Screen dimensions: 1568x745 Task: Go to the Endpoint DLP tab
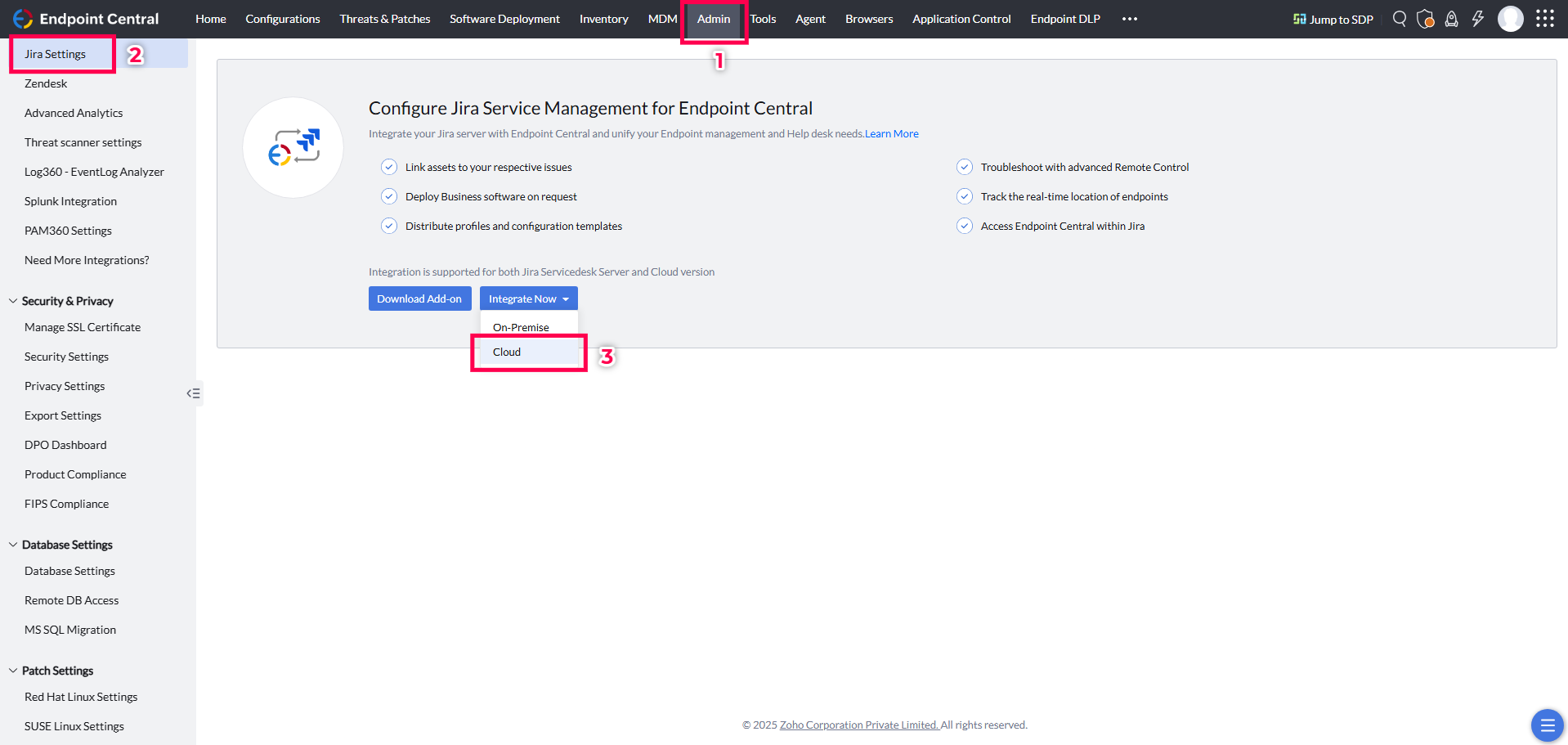(x=1065, y=19)
